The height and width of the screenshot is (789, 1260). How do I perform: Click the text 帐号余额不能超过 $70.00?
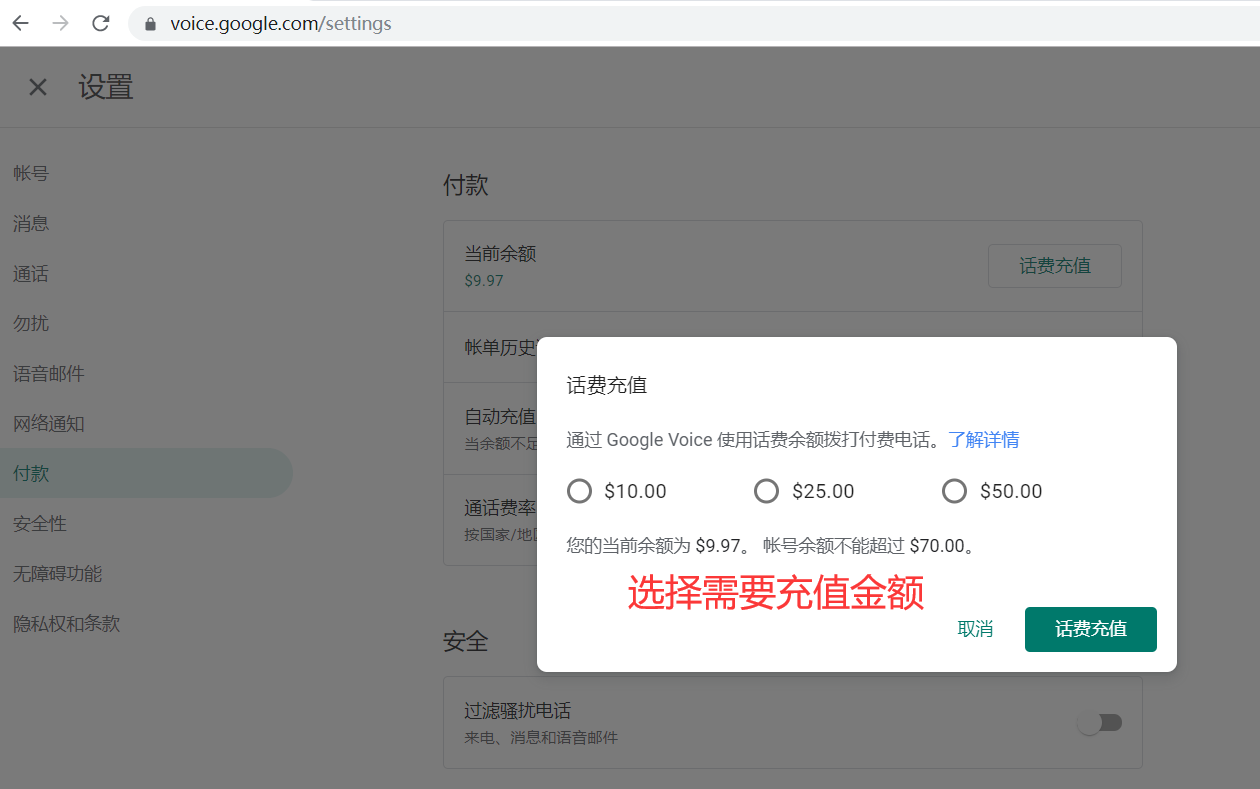coord(869,546)
